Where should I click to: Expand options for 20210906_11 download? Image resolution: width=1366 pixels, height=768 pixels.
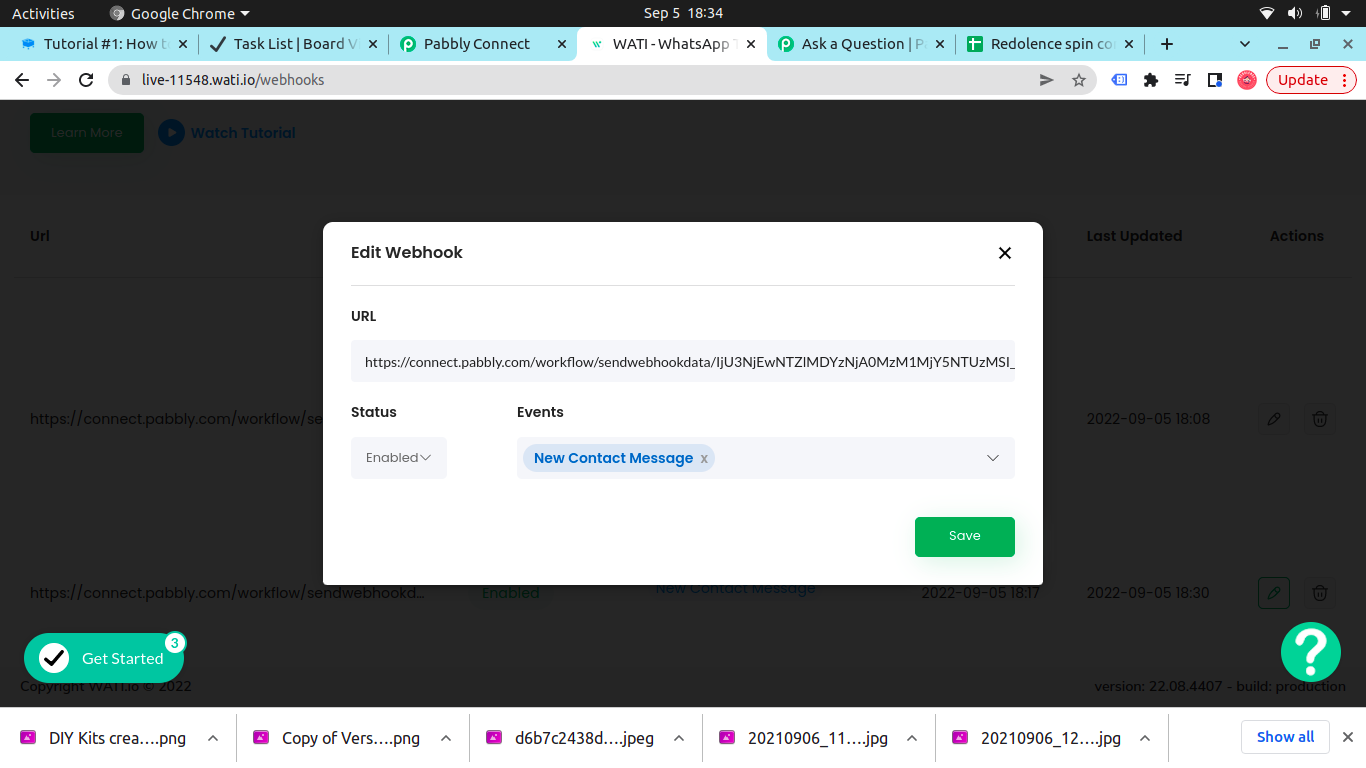point(912,738)
